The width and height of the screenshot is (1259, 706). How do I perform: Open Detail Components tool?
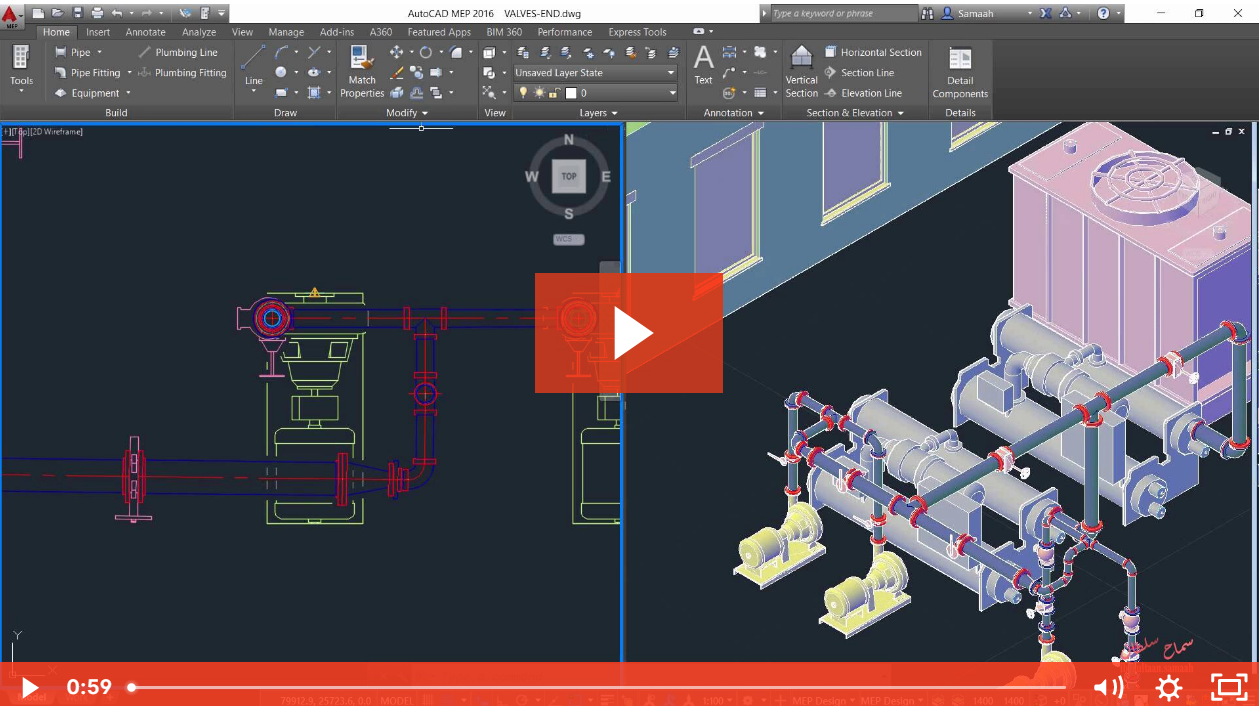pos(960,72)
